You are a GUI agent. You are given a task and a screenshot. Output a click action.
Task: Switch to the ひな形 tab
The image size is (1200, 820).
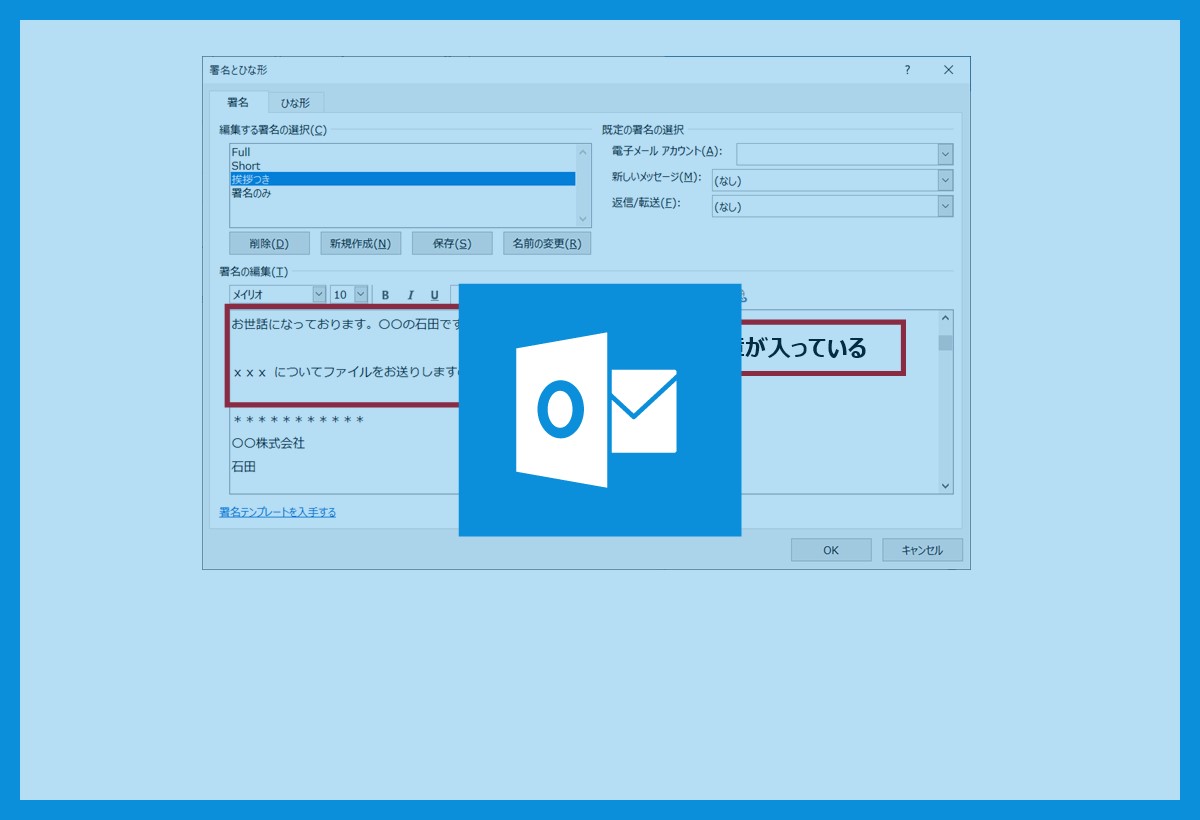tap(295, 103)
